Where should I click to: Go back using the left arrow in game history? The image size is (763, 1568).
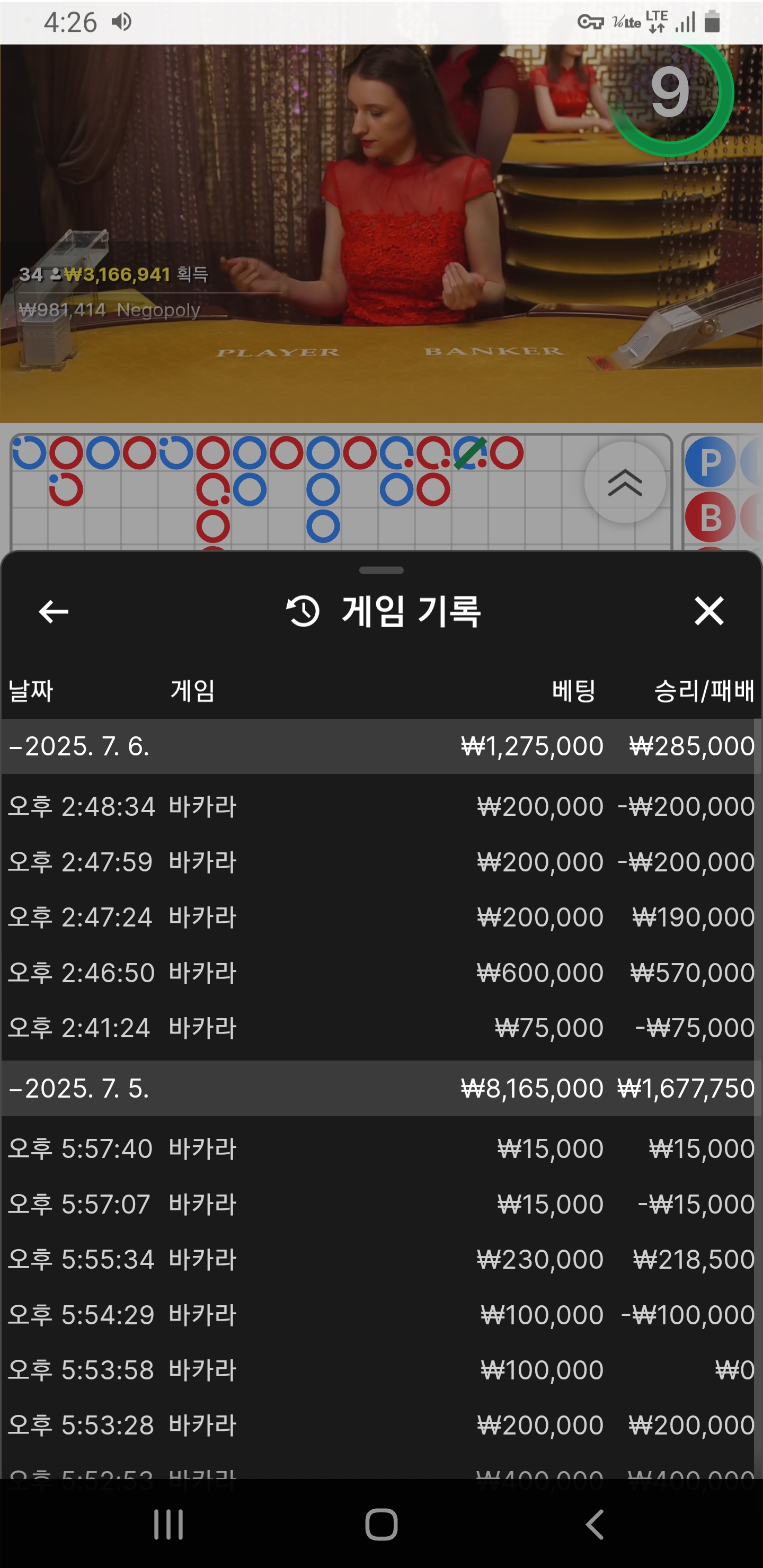coord(53,611)
